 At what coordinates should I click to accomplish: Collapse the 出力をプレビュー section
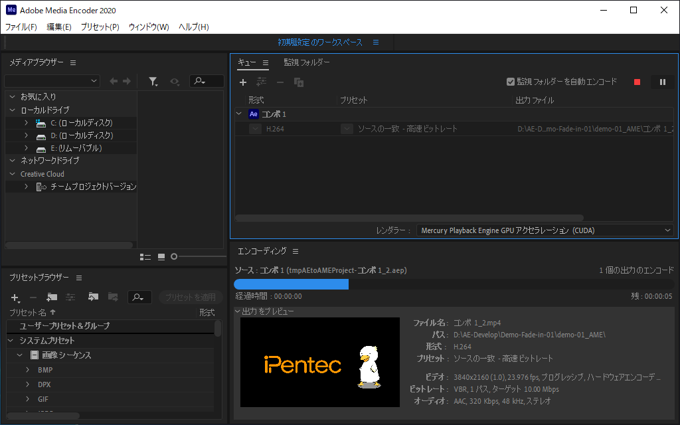237,311
